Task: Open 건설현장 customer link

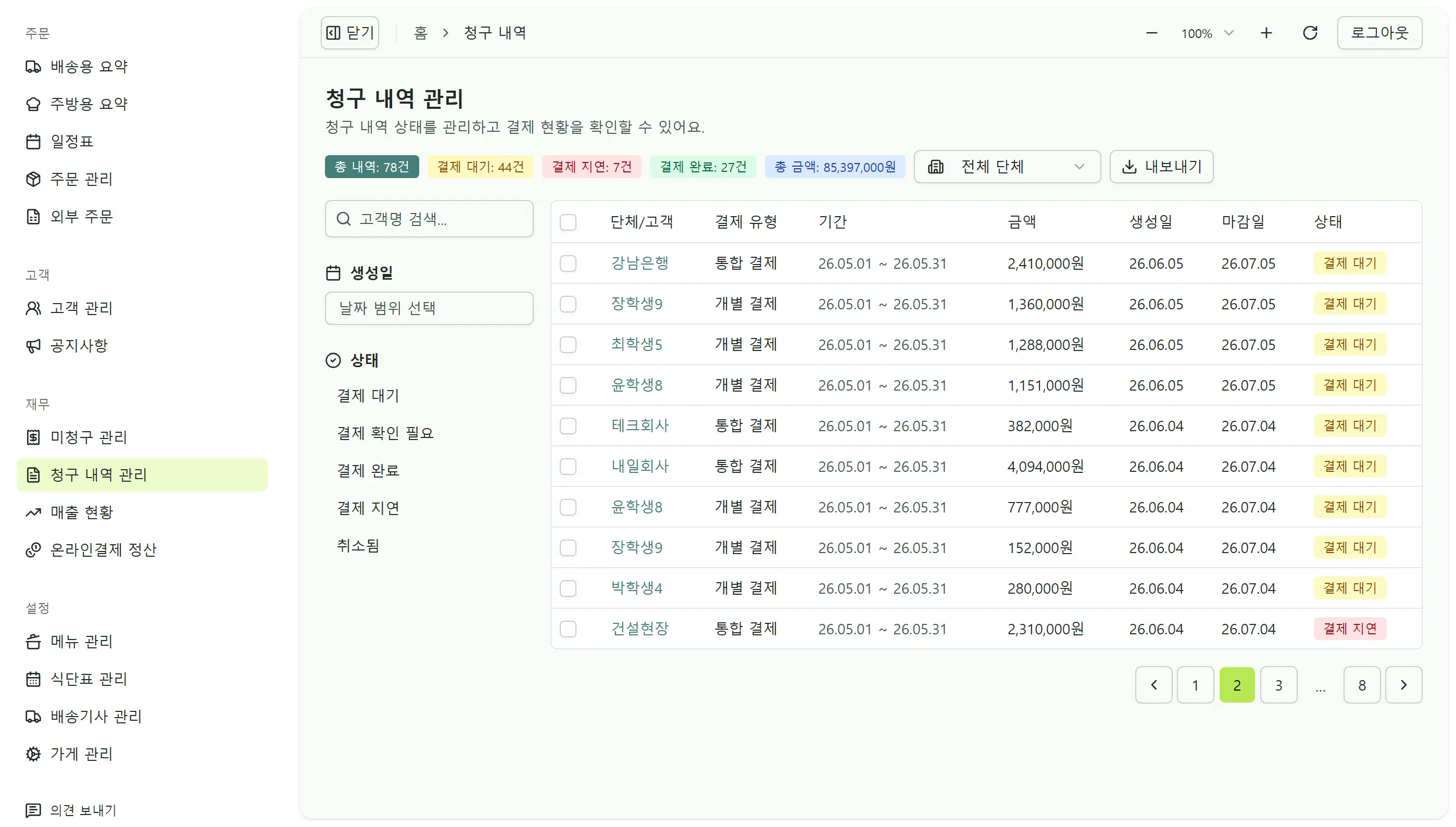Action: (639, 629)
